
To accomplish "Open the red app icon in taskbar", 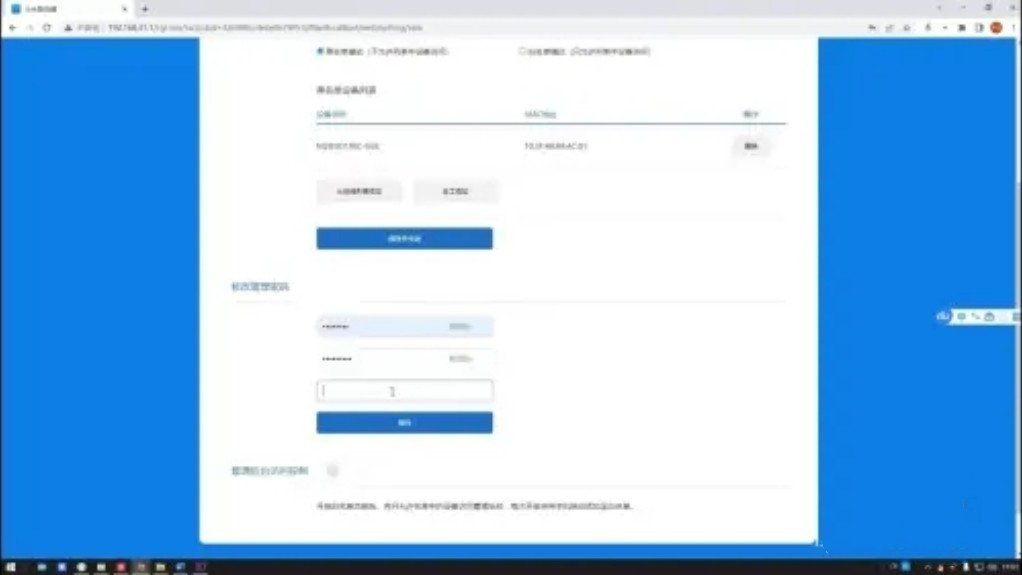I will (x=121, y=567).
